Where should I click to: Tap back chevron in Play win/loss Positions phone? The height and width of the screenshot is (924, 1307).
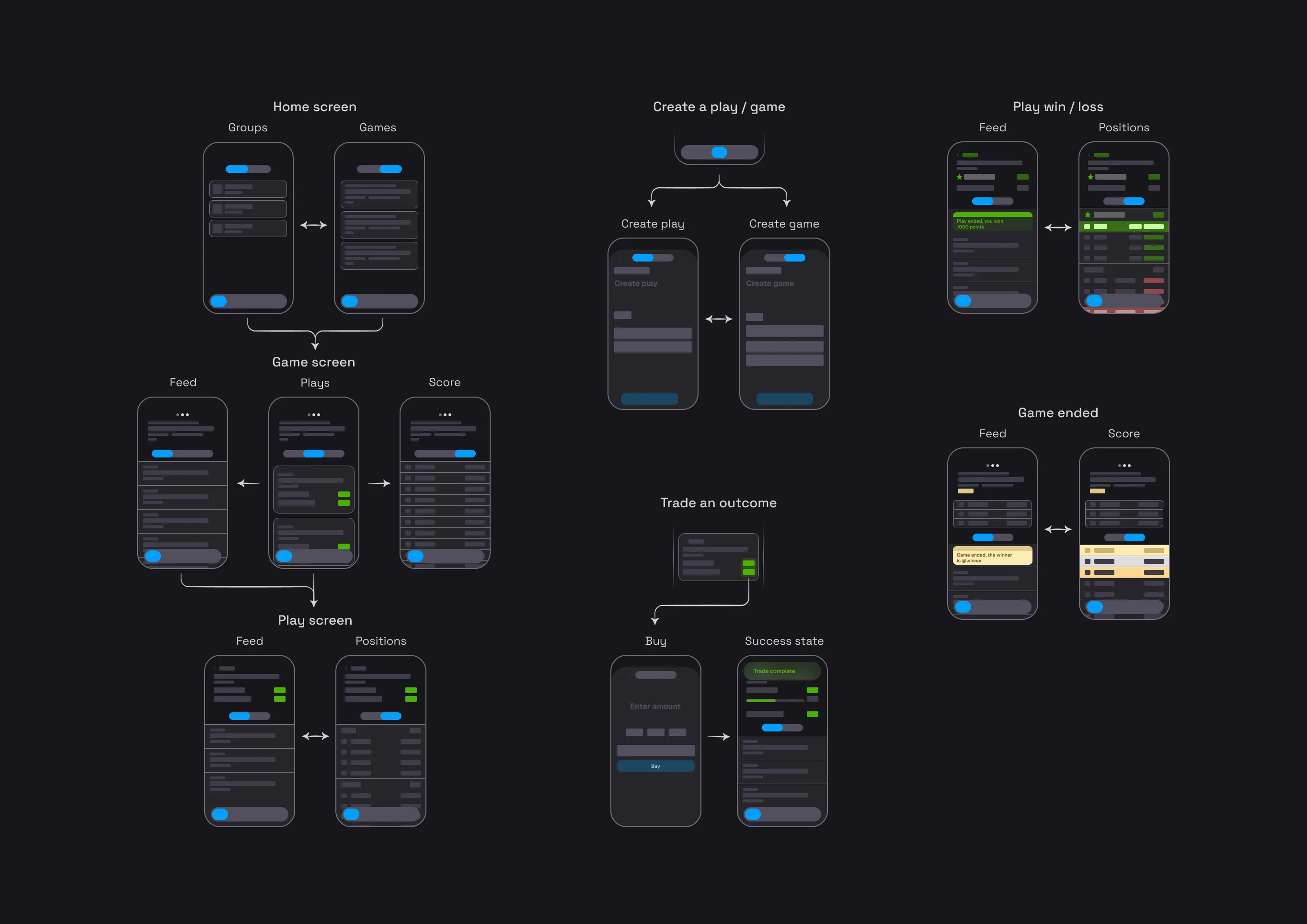[x=1089, y=155]
